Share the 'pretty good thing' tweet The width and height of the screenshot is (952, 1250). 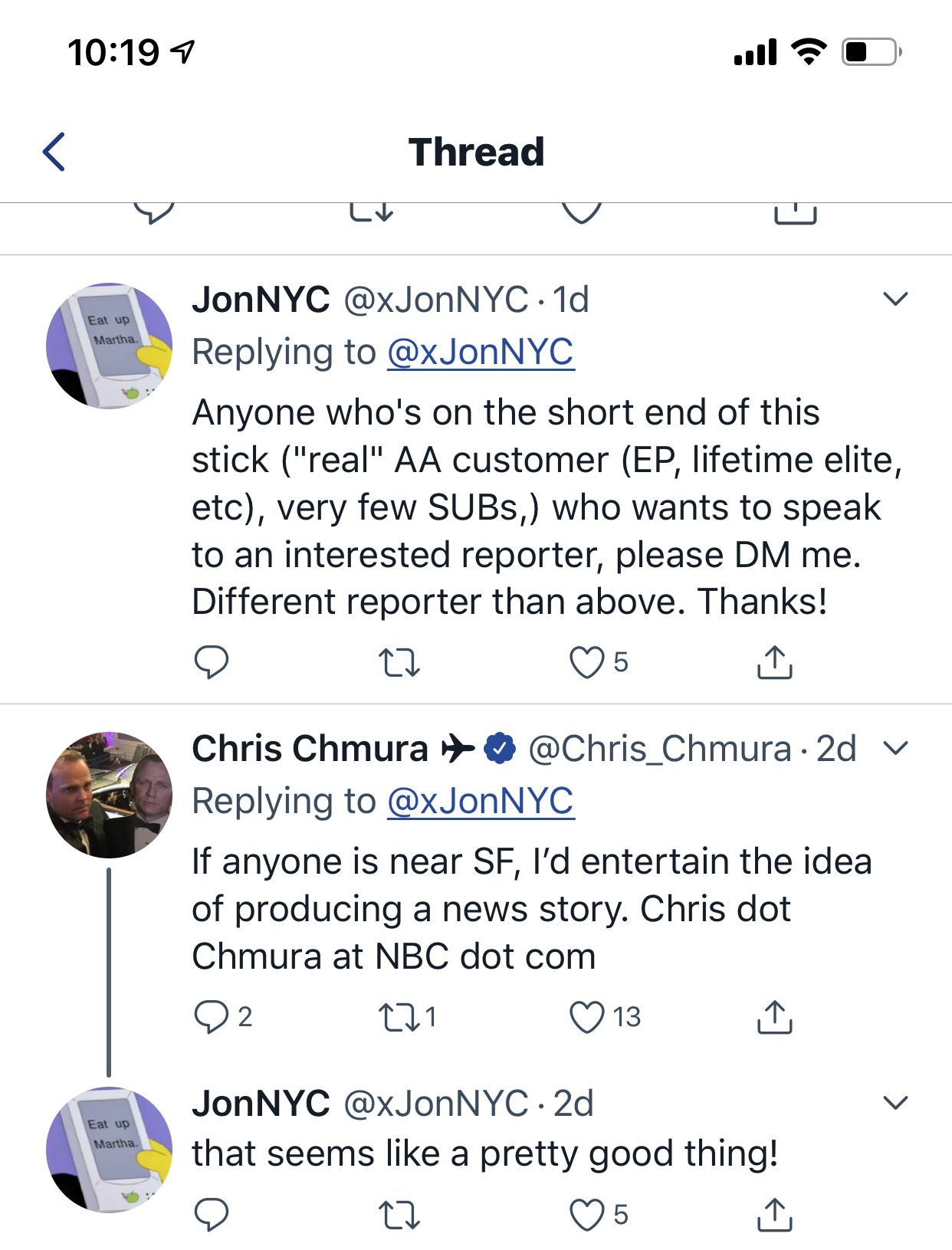pos(774,1215)
